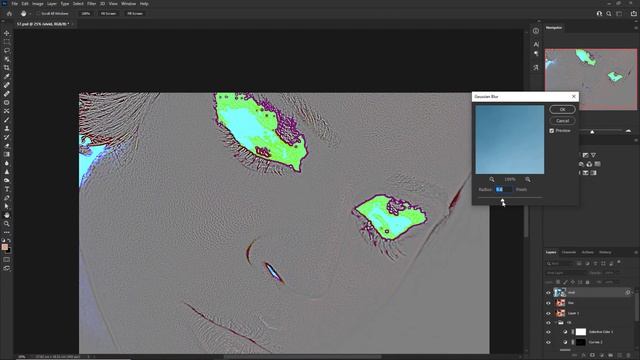Click the Home icon in options bar
The image size is (640, 360).
(9, 13)
